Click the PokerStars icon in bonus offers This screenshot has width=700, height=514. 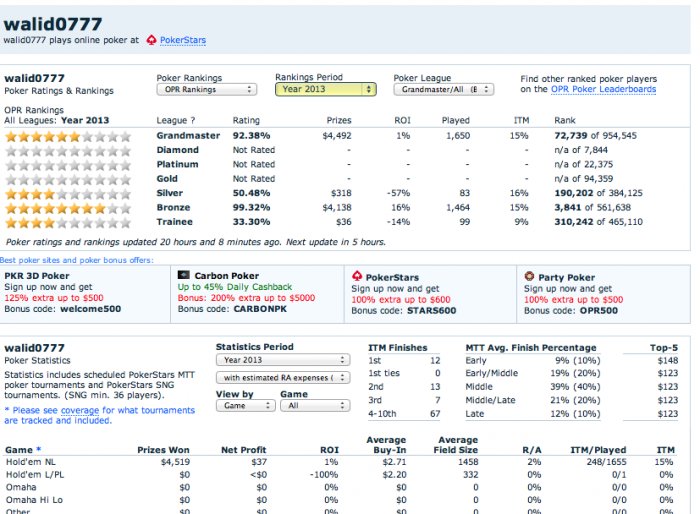tap(357, 276)
